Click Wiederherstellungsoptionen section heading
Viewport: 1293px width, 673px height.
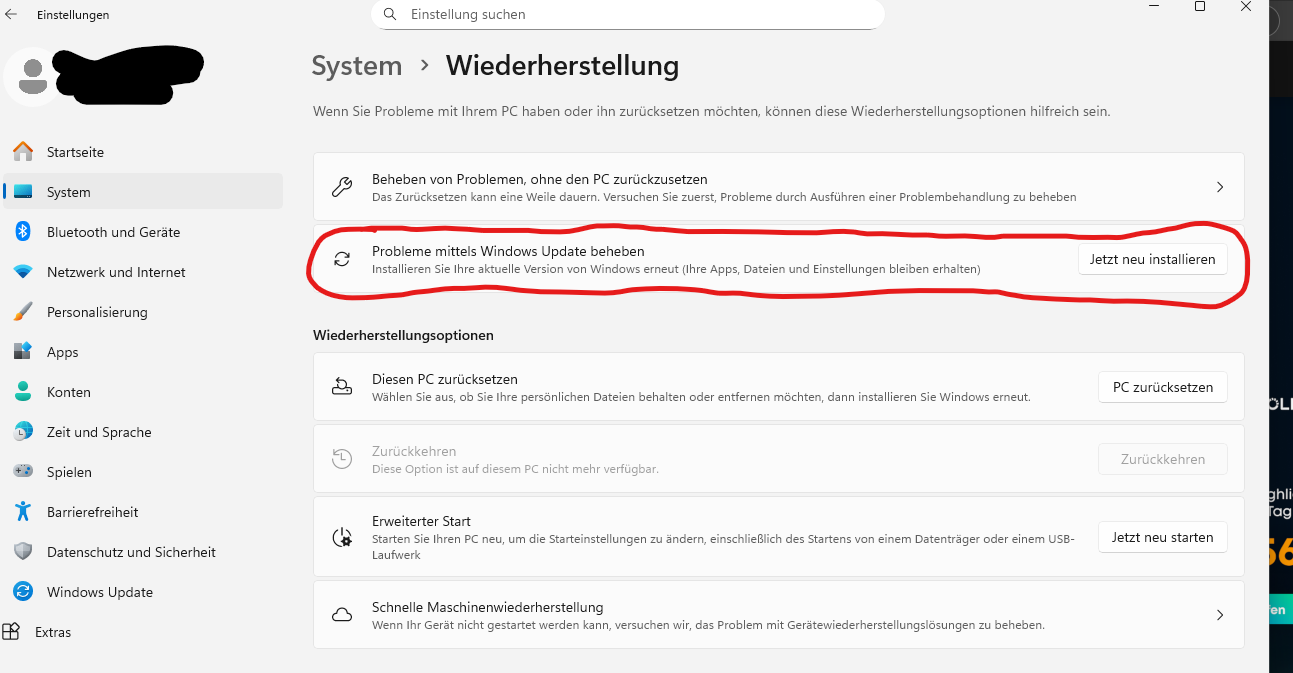point(403,335)
